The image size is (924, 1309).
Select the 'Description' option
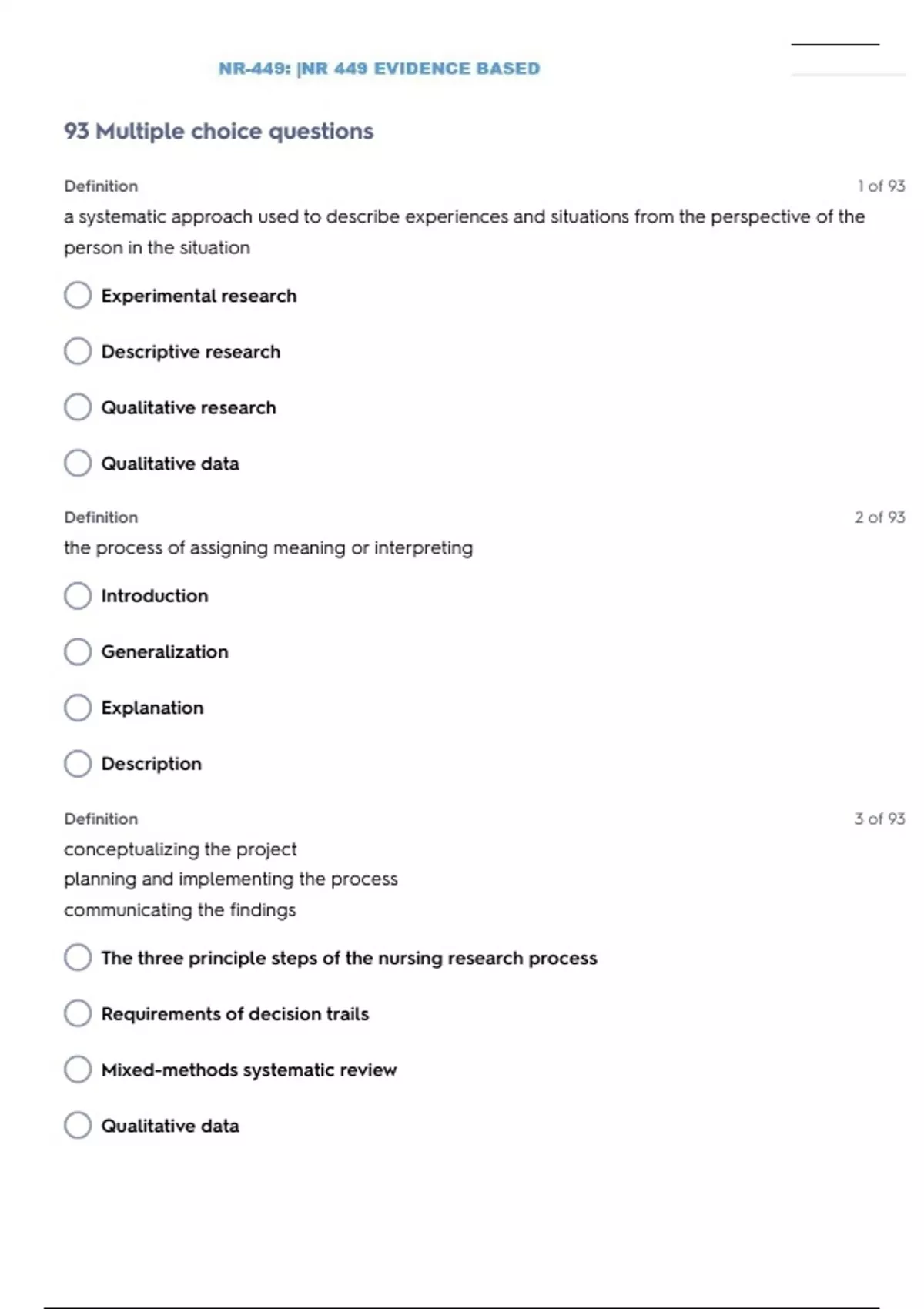[78, 763]
